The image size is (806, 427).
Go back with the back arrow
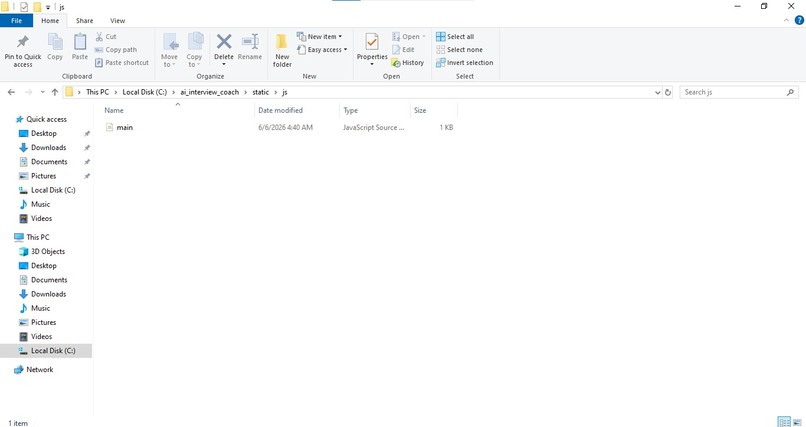click(x=11, y=92)
